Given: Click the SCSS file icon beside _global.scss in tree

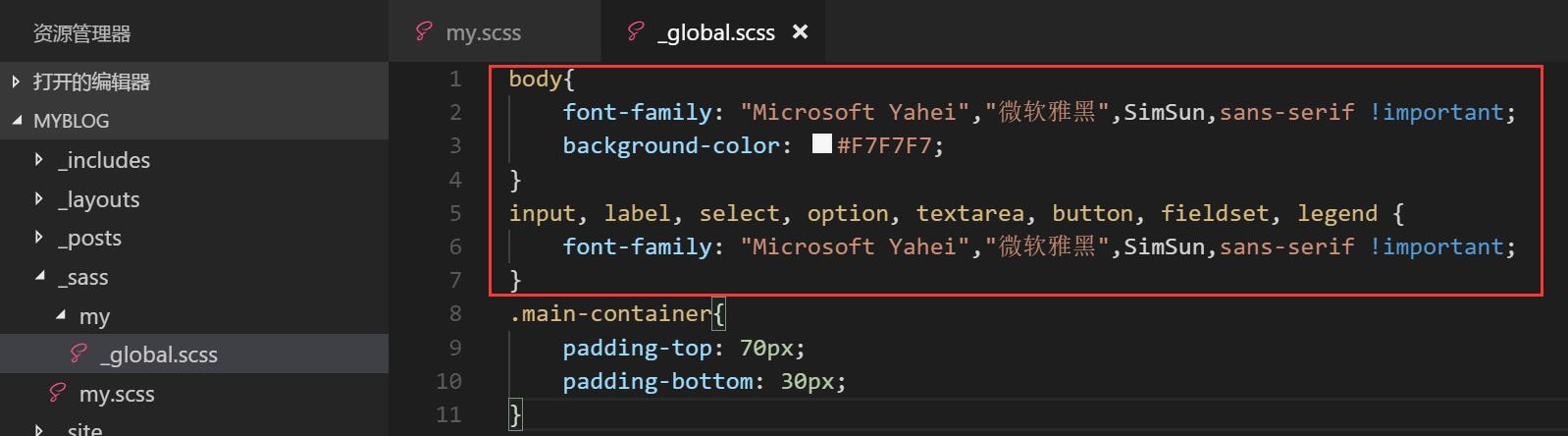Looking at the screenshot, I should [x=78, y=354].
